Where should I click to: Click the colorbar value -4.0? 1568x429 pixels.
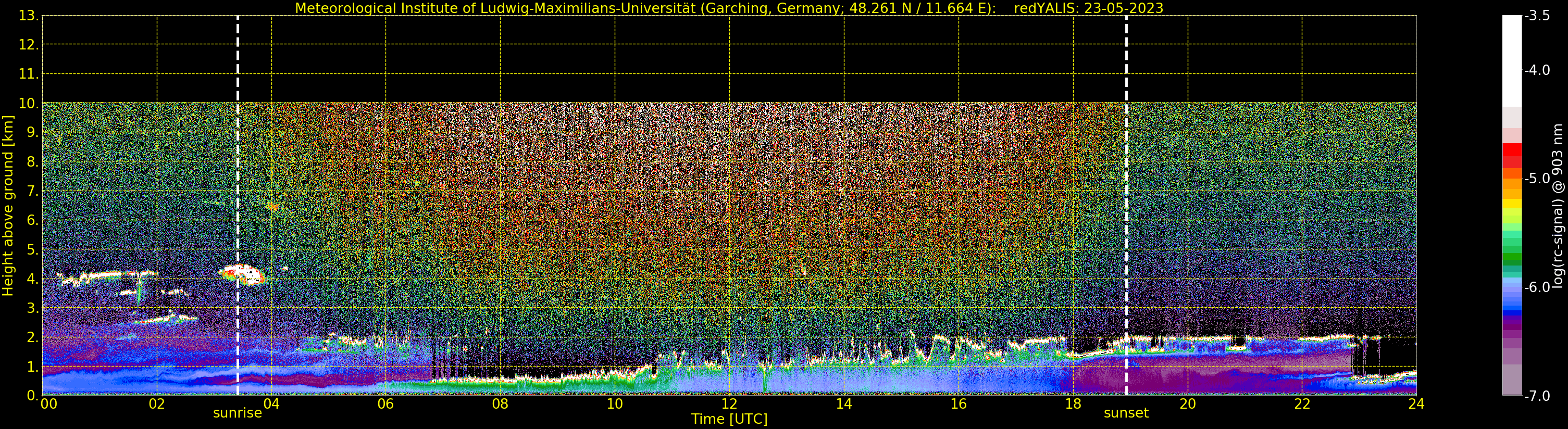[1537, 70]
